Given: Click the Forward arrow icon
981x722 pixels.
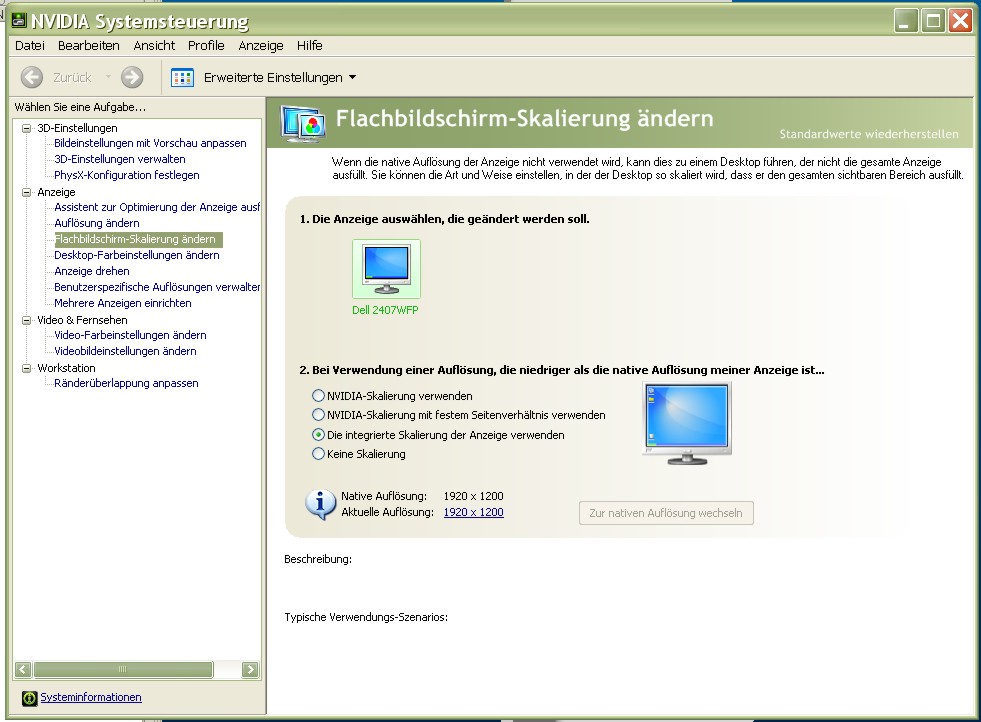Looking at the screenshot, I should [x=131, y=78].
